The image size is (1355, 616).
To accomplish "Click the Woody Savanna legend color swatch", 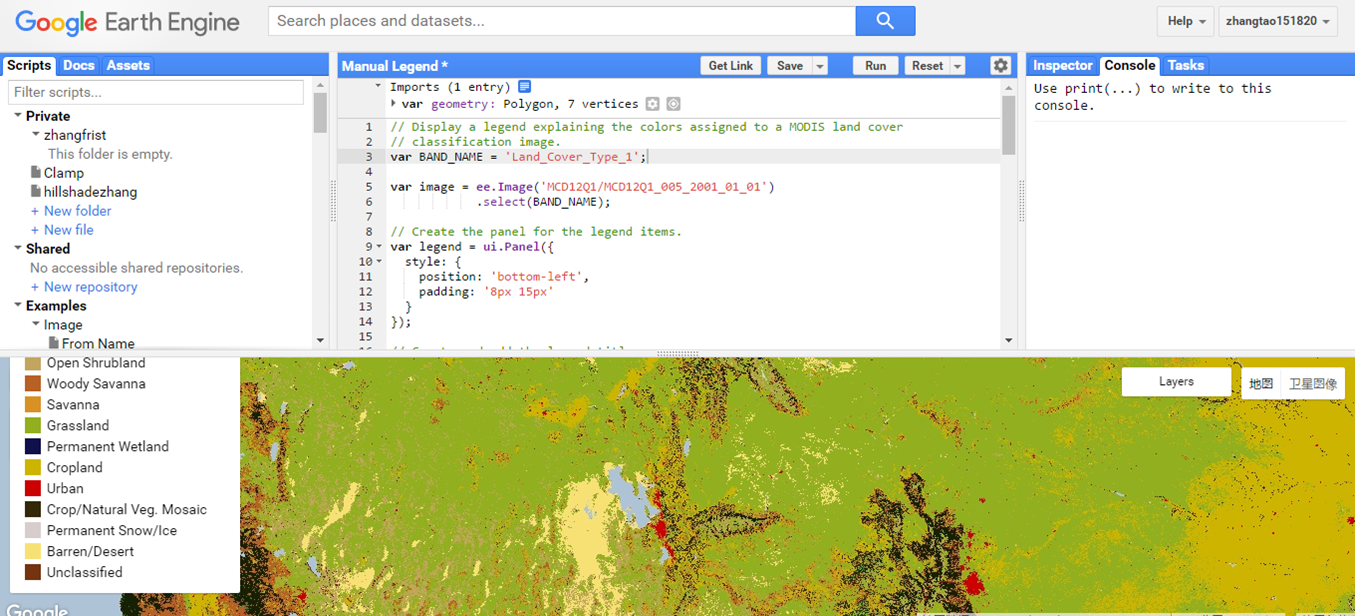I will coord(33,384).
